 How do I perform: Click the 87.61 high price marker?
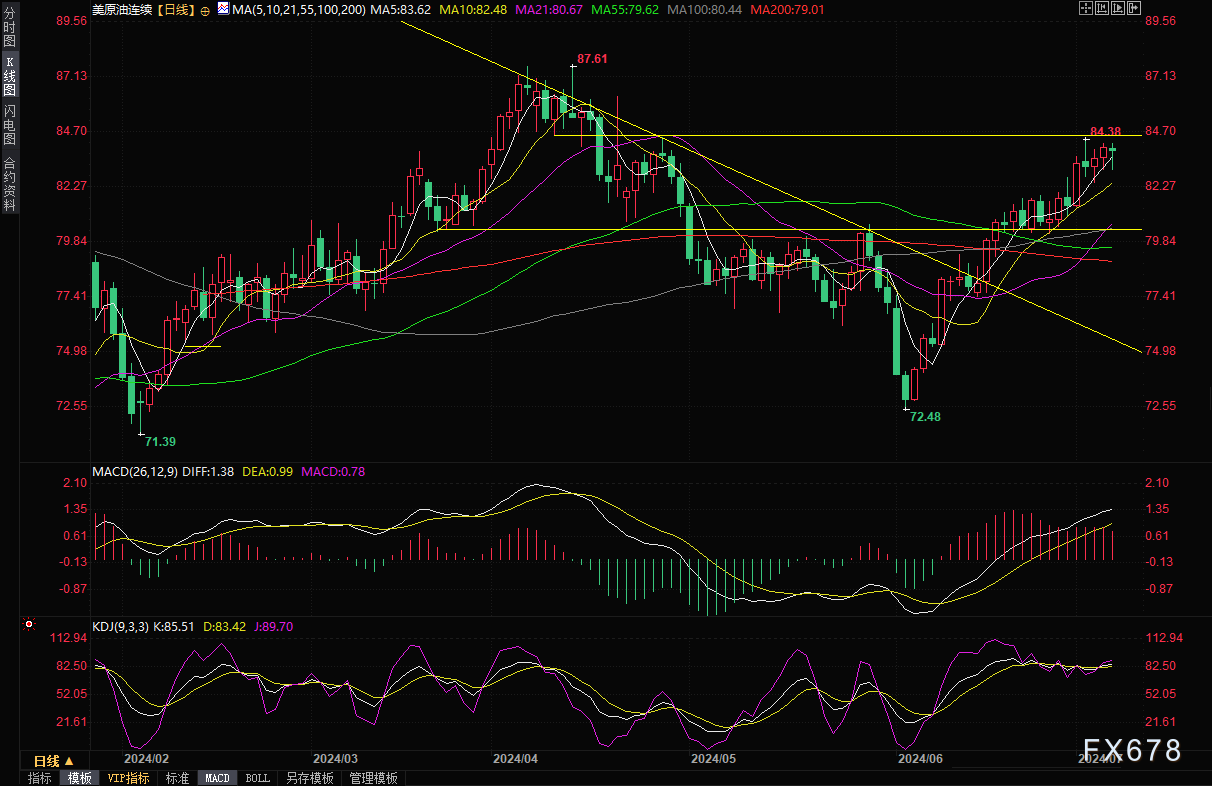(x=593, y=59)
